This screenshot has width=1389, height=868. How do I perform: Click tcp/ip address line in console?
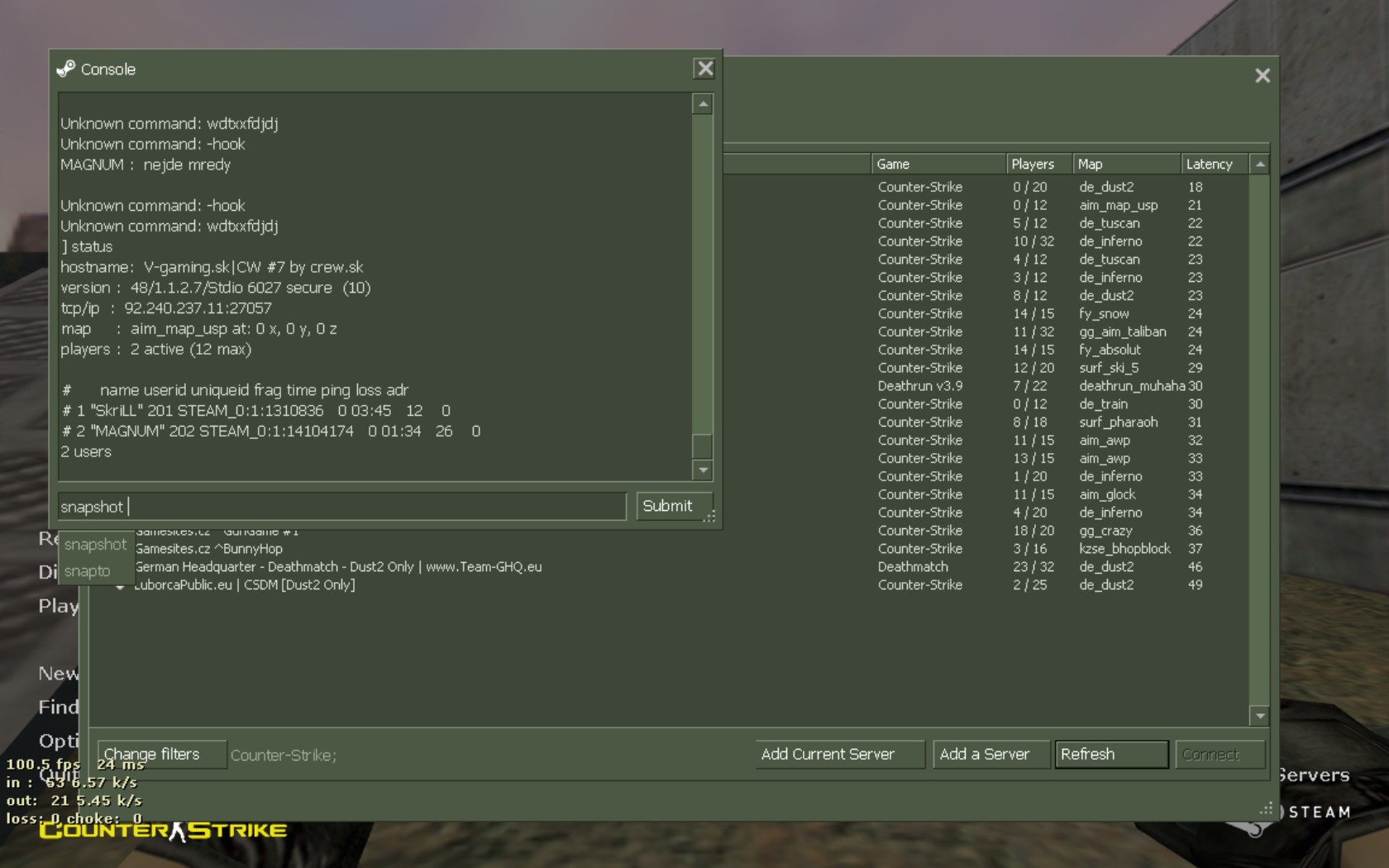166,308
